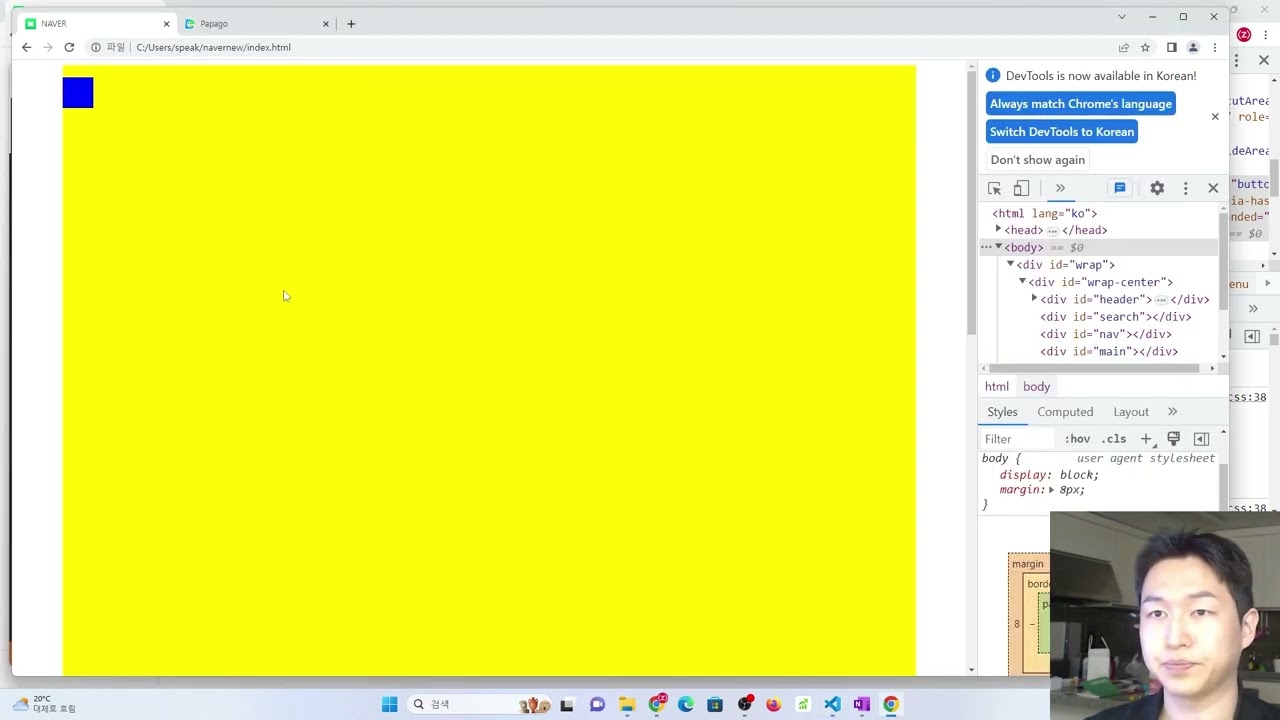Toggle the device toolbar icon in DevTools
1280x720 pixels.
1021,188
